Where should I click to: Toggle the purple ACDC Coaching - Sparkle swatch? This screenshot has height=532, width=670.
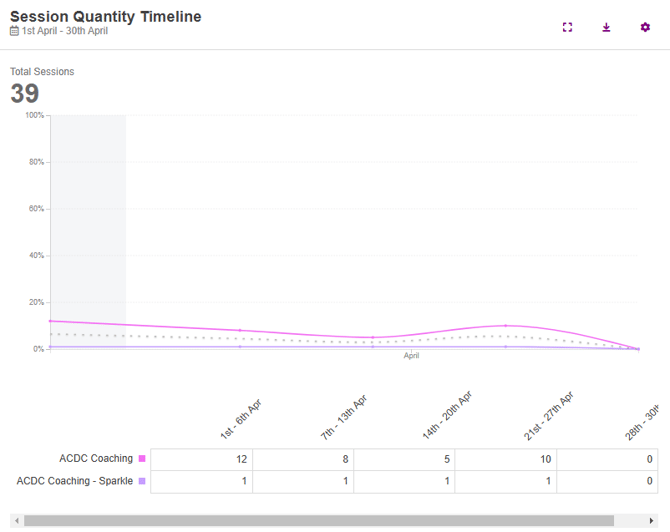[x=142, y=481]
